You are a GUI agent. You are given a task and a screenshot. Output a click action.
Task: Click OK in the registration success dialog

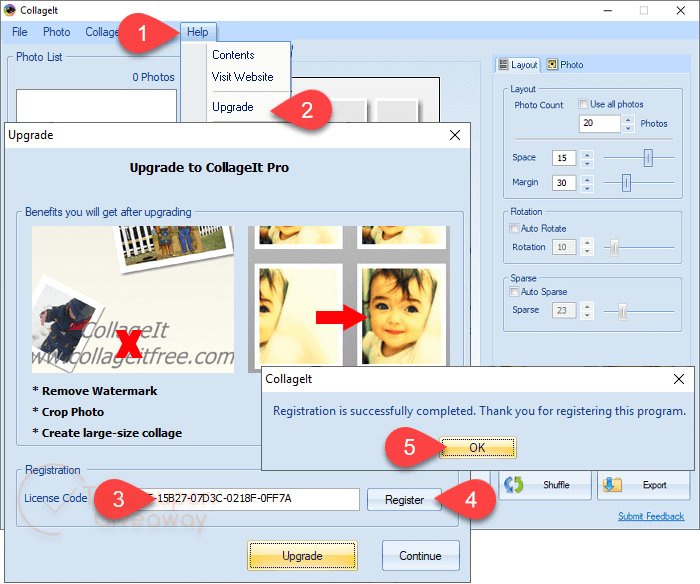(x=477, y=448)
